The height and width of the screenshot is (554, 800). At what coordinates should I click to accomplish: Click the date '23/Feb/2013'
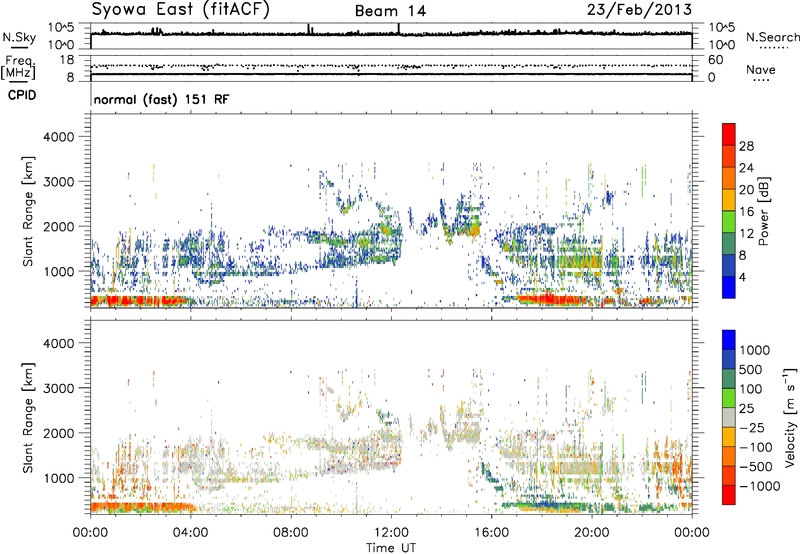coord(639,9)
